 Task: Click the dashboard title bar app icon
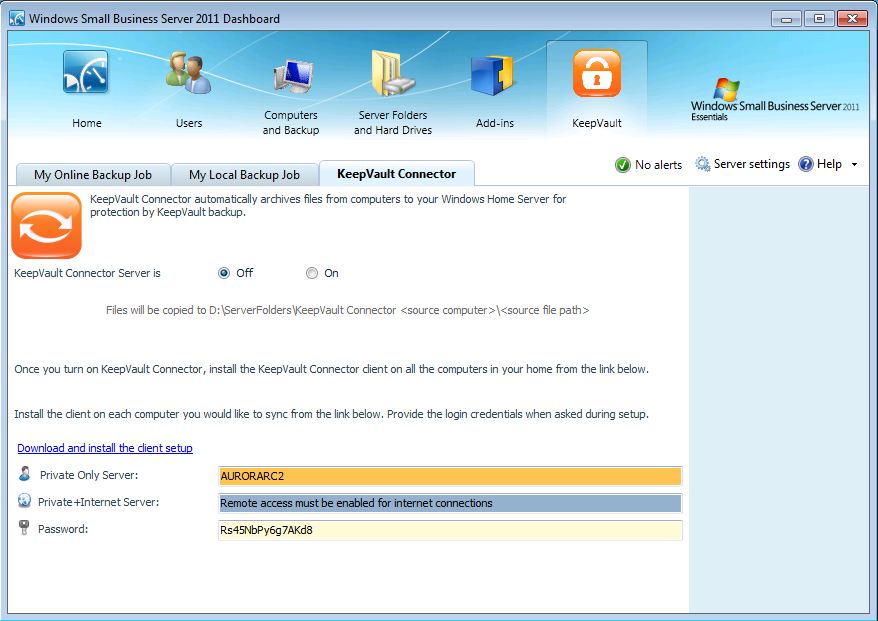17,18
